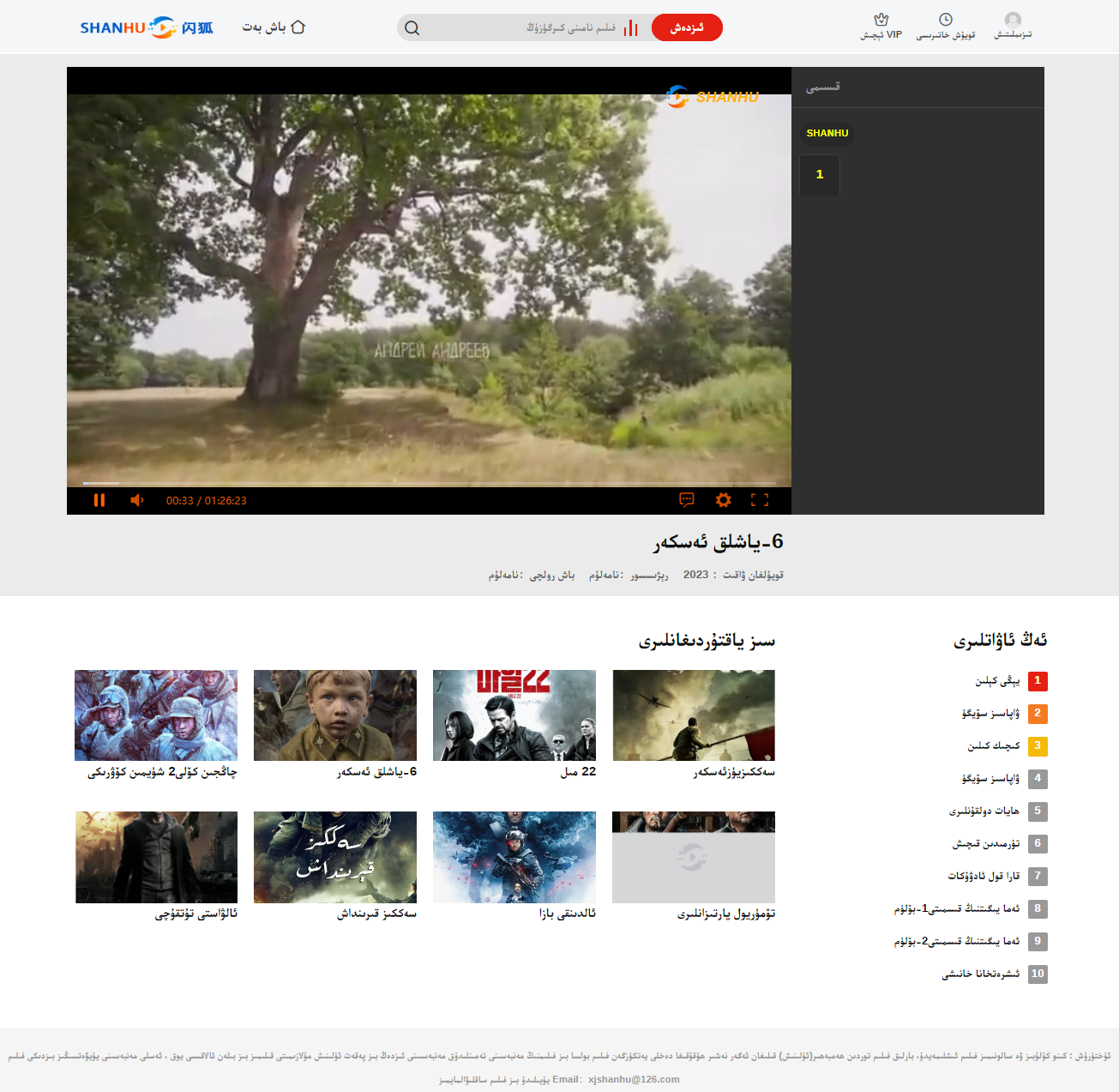The height and width of the screenshot is (1092, 1119).
Task: Open the 22 Mile movie thumbnail
Action: 514,715
